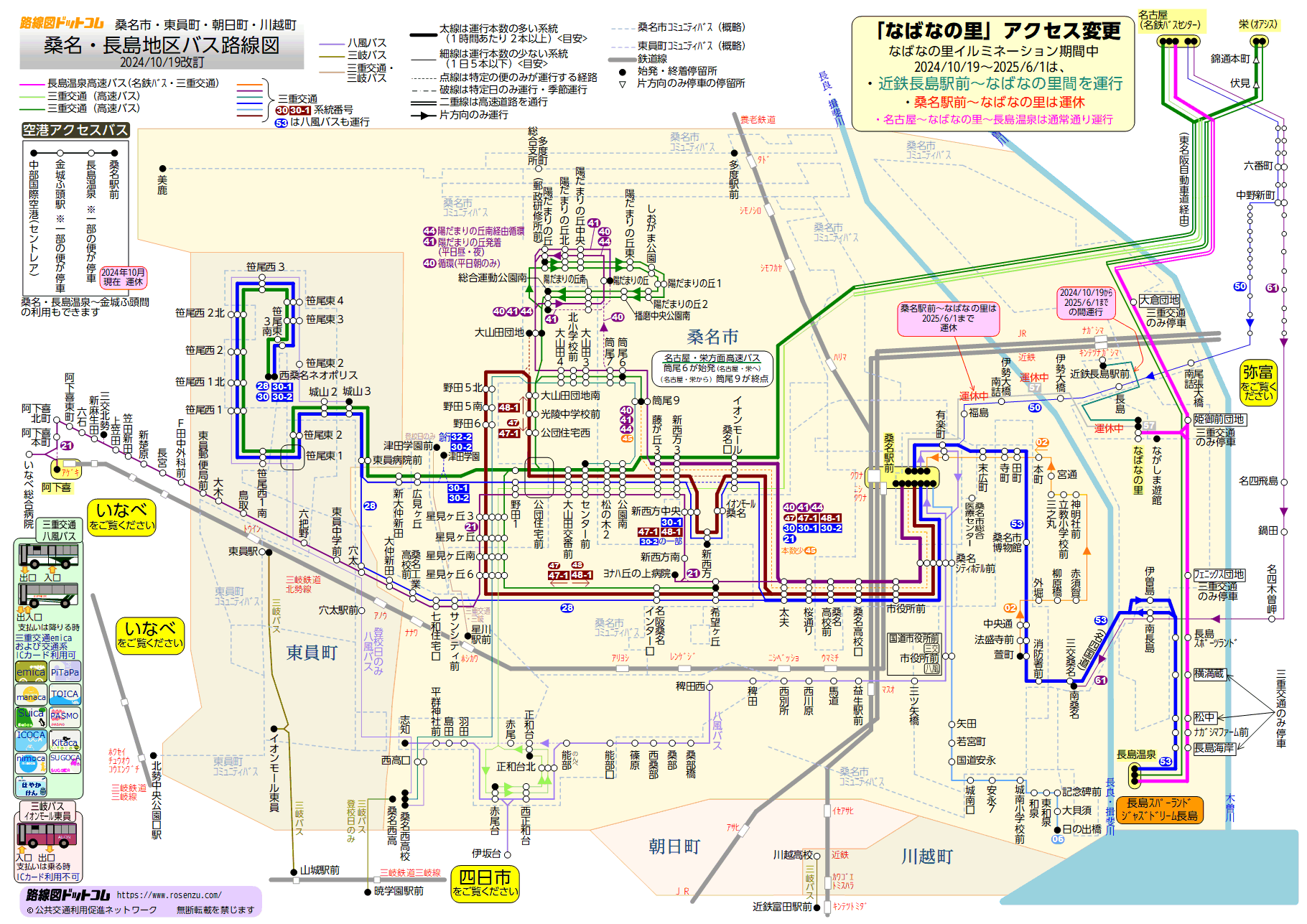
Task: Click the 川越町 area name
Action: pos(927,857)
